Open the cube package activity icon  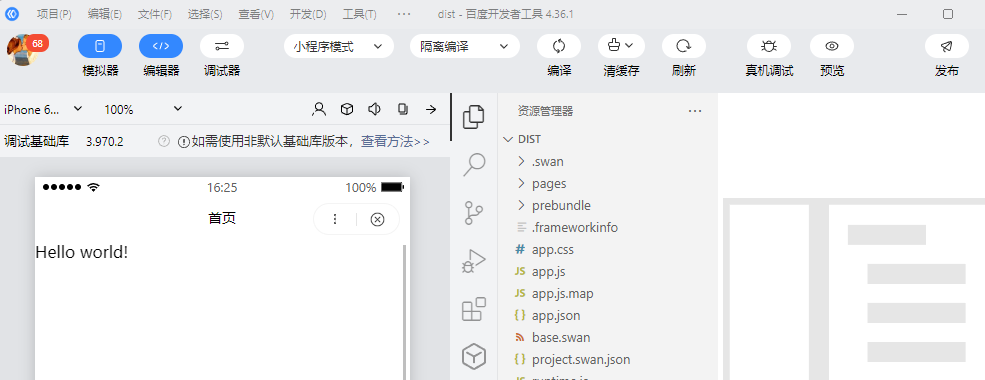474,357
